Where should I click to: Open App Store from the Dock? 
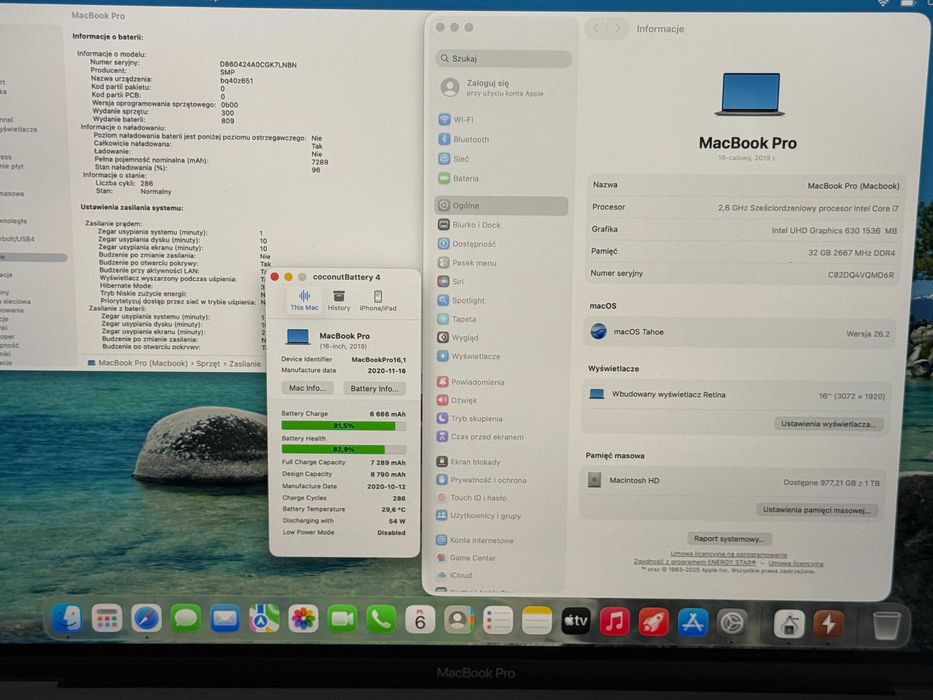tap(693, 623)
